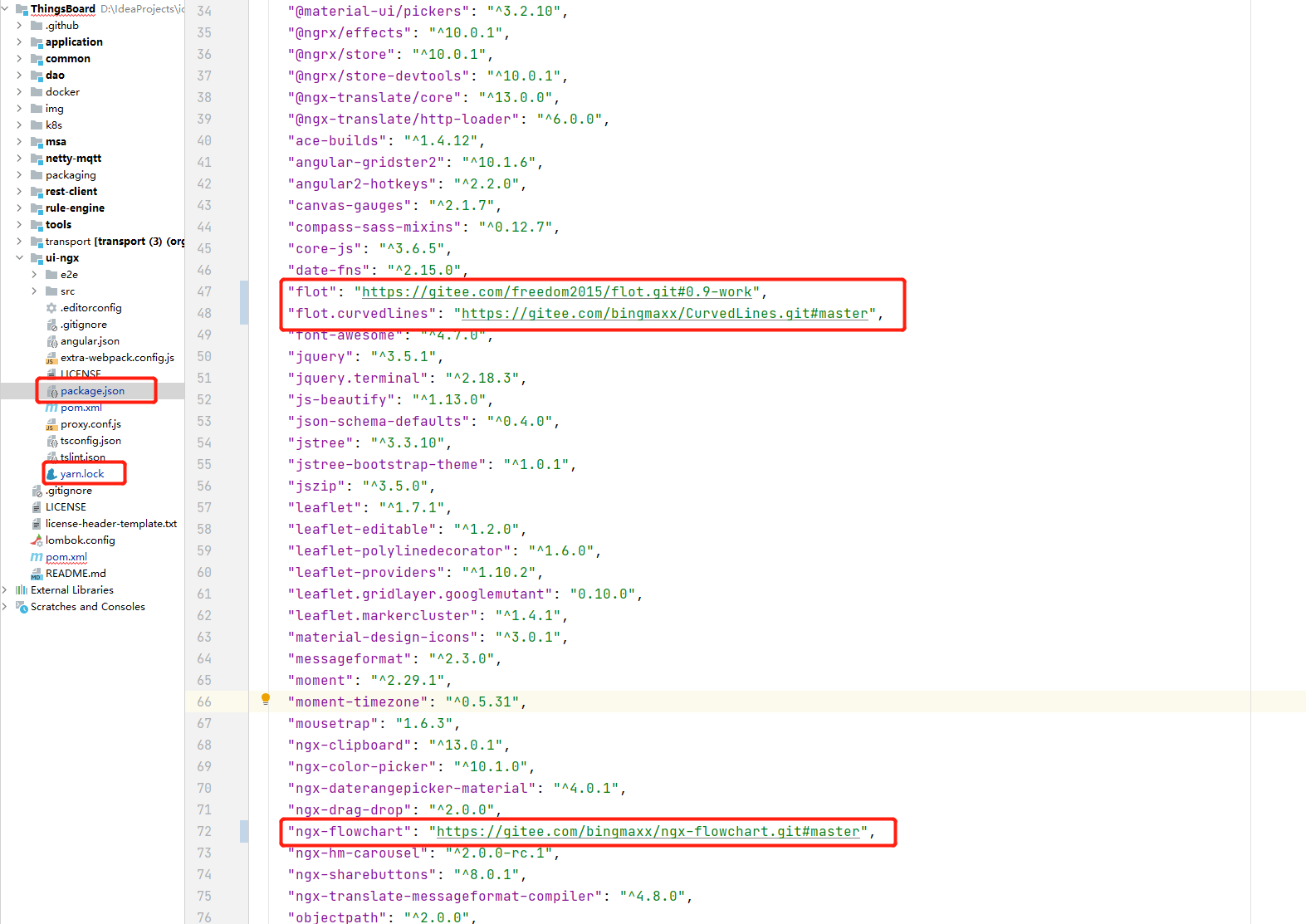The height and width of the screenshot is (924, 1306).
Task: Click the yarn.lock file icon
Action: [51, 474]
